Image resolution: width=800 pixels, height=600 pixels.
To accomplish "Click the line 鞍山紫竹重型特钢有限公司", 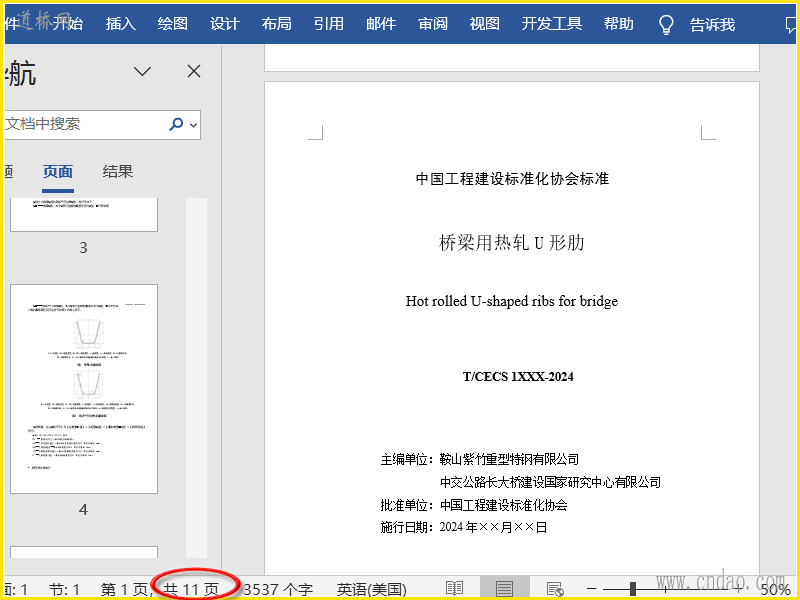I will tap(509, 459).
